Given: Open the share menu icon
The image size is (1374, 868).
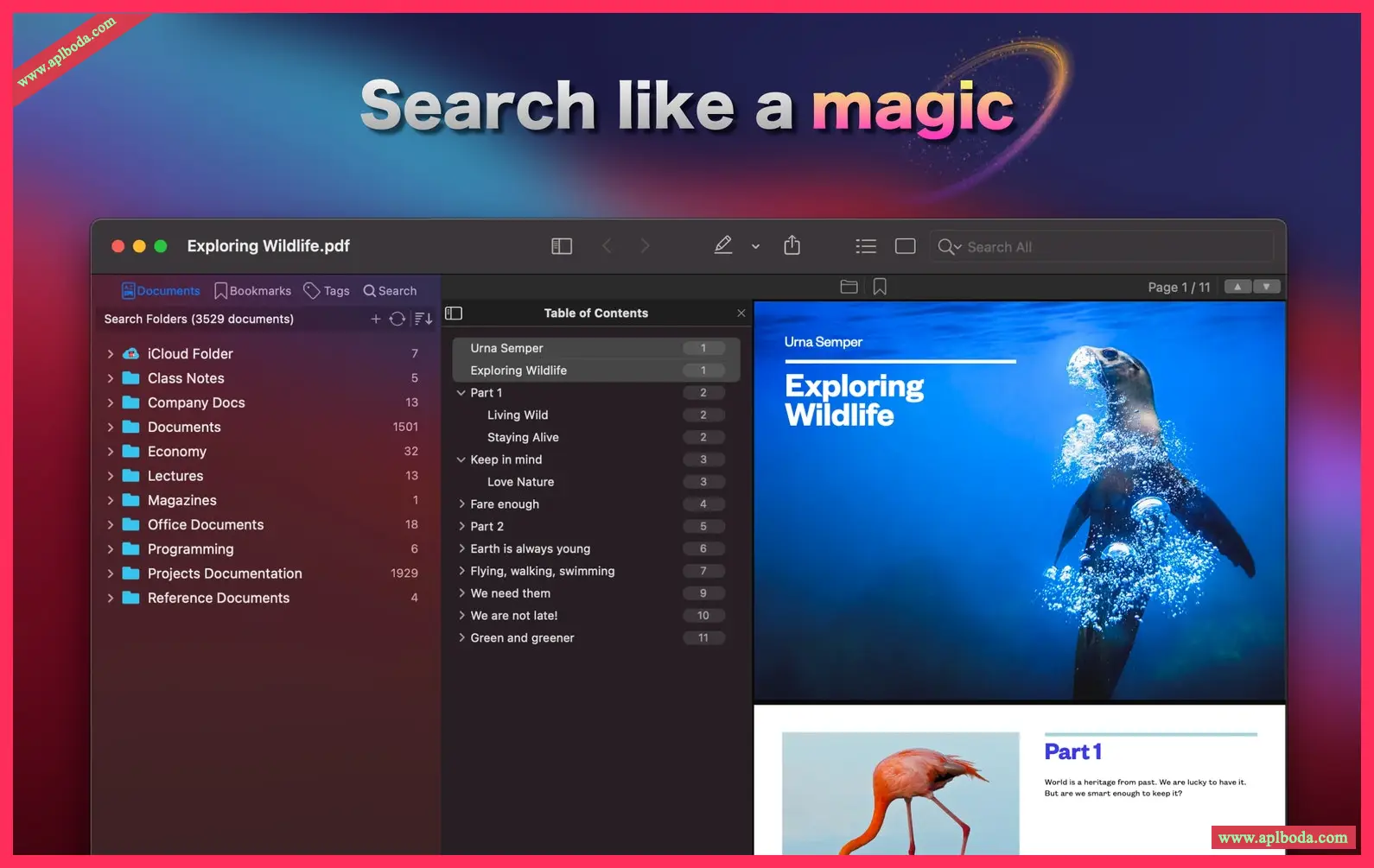Looking at the screenshot, I should click(x=792, y=246).
